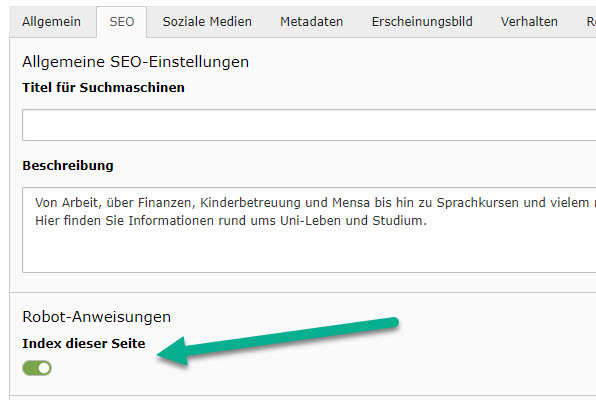Click the word Sprachkursen in the description
The width and height of the screenshot is (596, 400).
(478, 202)
